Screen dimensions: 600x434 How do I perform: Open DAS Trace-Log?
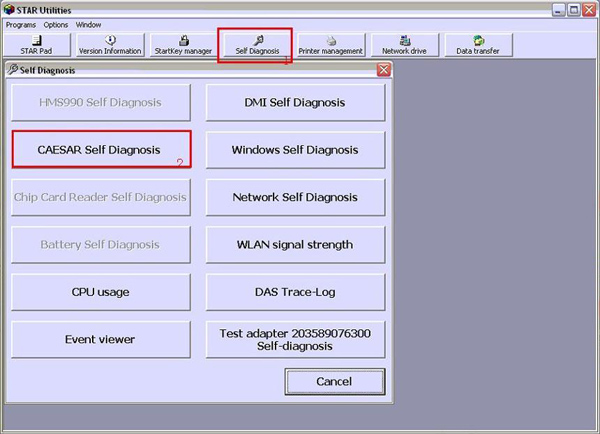click(x=295, y=292)
